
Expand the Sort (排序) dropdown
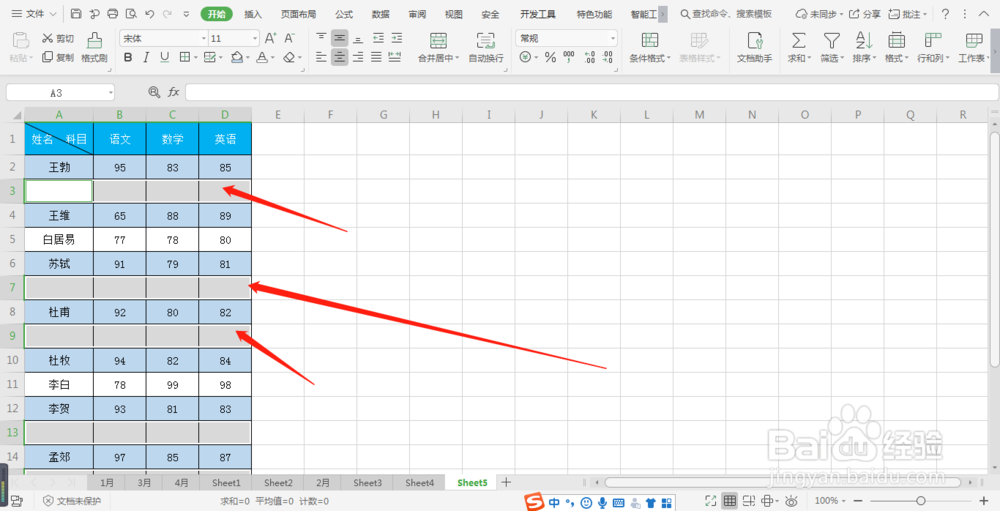874,58
